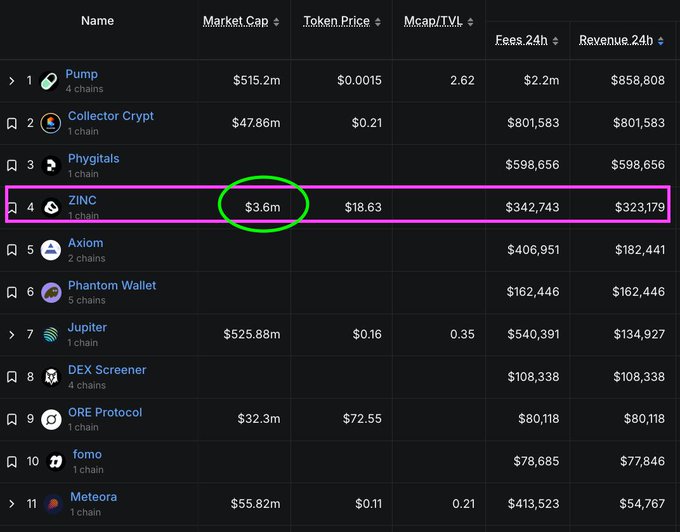The height and width of the screenshot is (532, 680).
Task: Open the Pump protocol link
Action: 82,74
